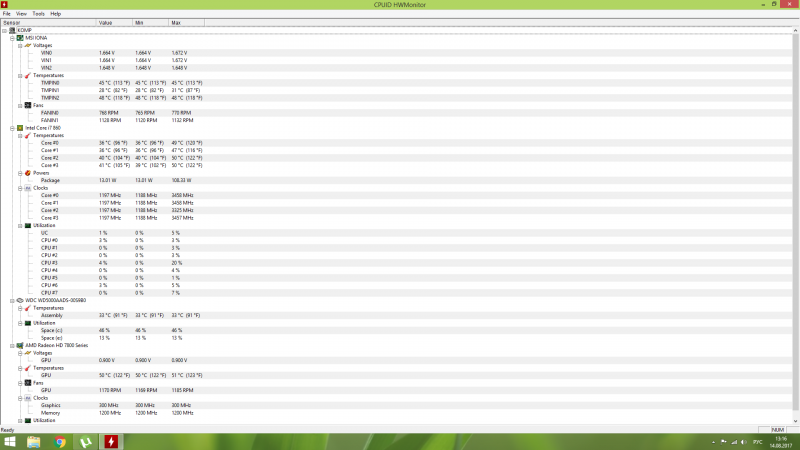800x450 pixels.
Task: Open the Help menu
Action: pyautogui.click(x=56, y=14)
